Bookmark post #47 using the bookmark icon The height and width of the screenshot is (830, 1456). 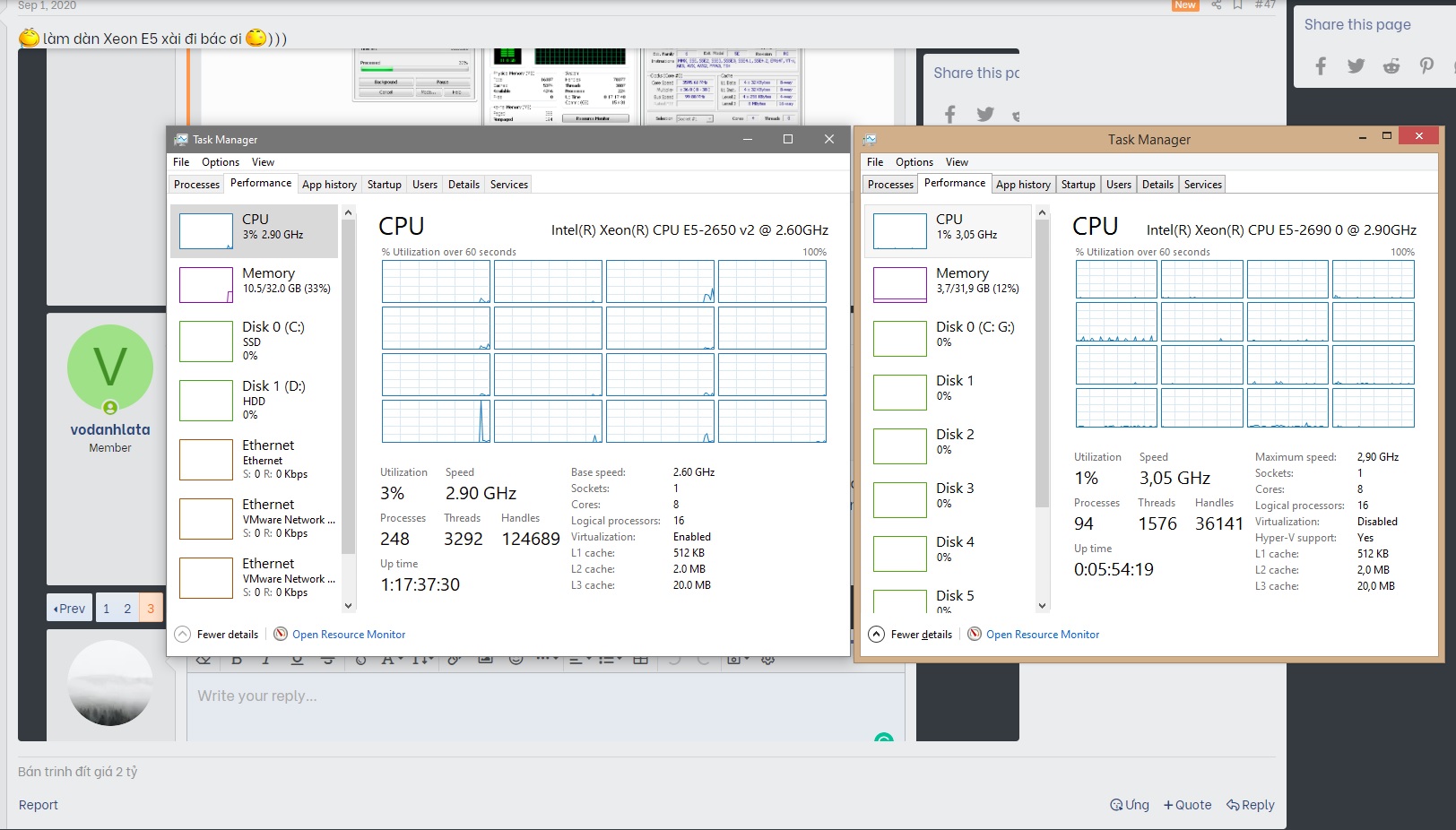[1237, 5]
